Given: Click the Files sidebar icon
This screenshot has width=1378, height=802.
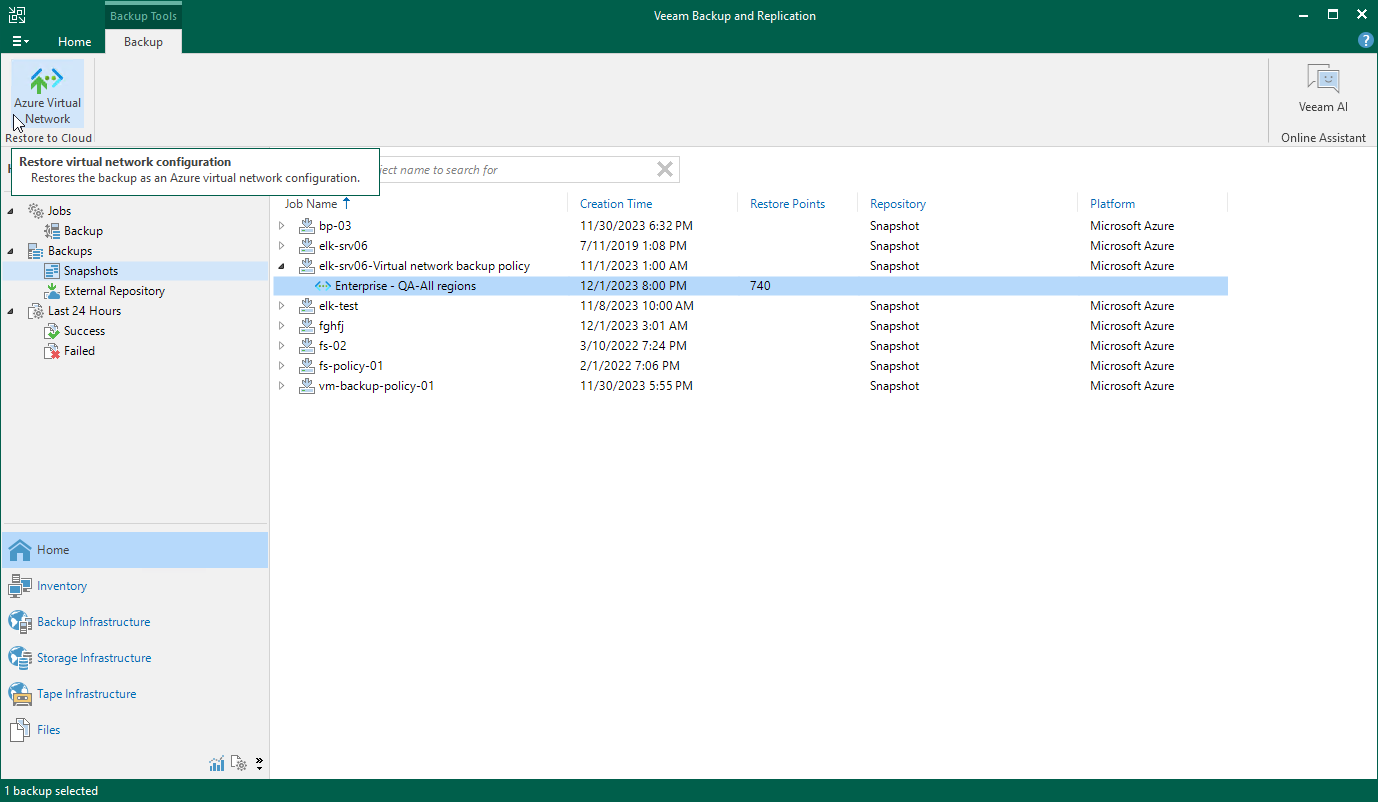Looking at the screenshot, I should (x=20, y=730).
